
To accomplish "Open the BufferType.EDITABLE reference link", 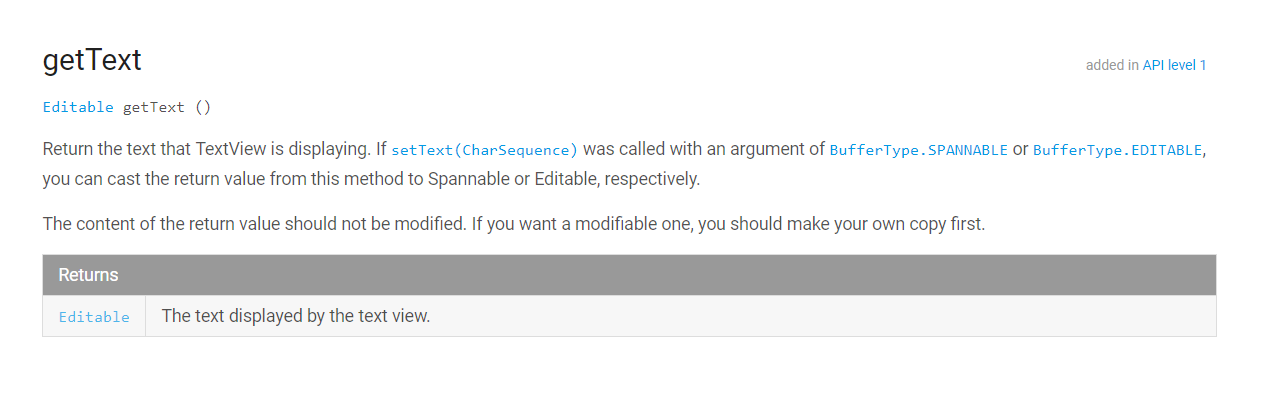I will click(x=1117, y=150).
